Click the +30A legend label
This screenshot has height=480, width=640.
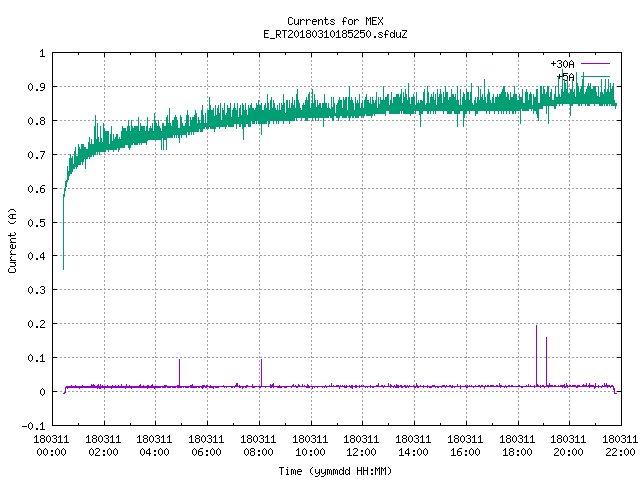pyautogui.click(x=562, y=64)
